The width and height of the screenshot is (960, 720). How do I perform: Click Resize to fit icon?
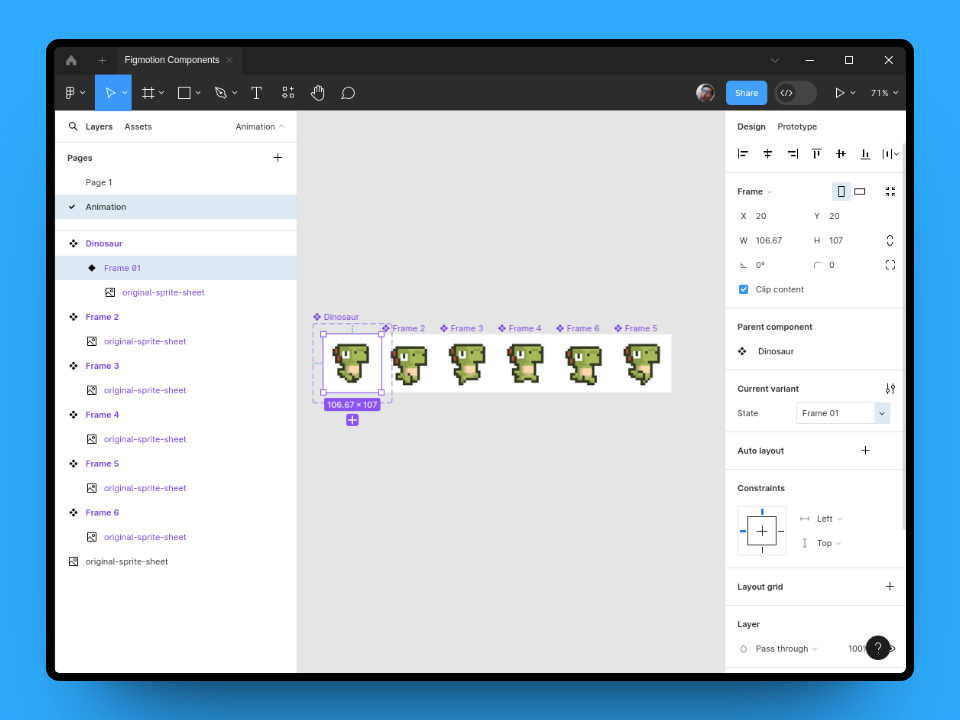[x=890, y=192]
